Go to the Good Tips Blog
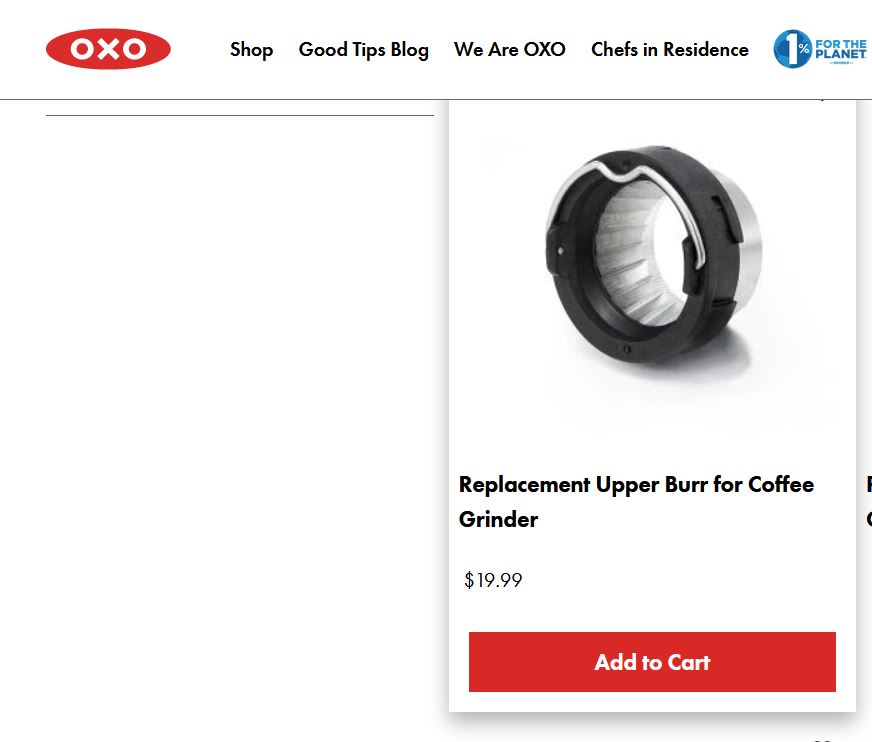 click(x=363, y=49)
